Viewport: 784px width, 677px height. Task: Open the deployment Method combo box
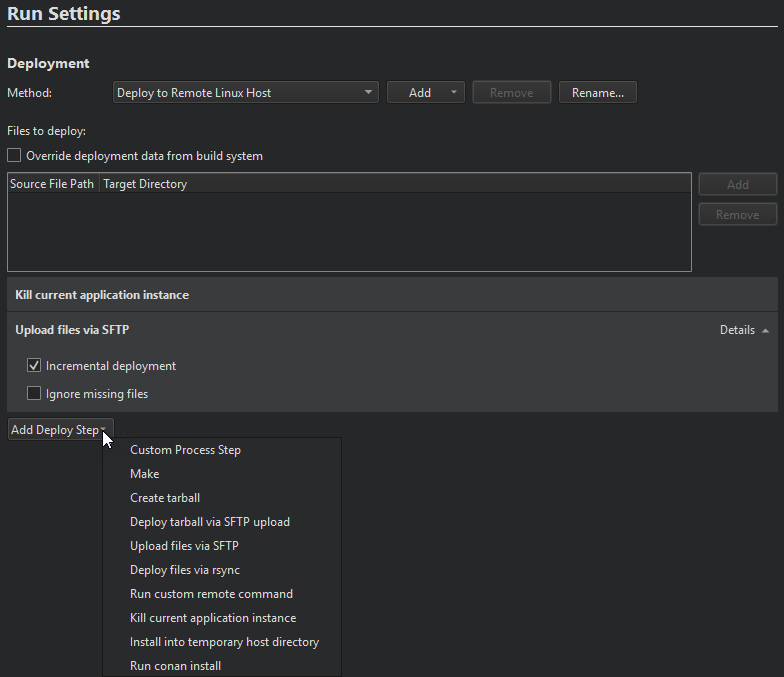point(245,93)
